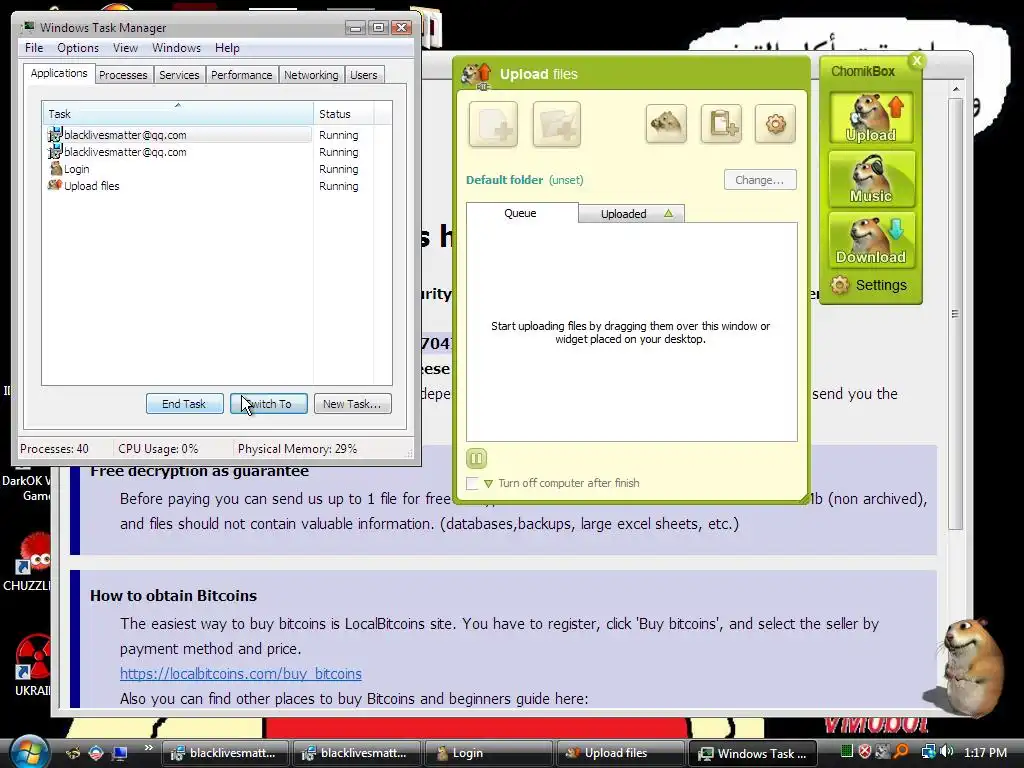This screenshot has height=768, width=1024.
Task: Click the Upload files title bar hamster icon
Action: click(476, 74)
